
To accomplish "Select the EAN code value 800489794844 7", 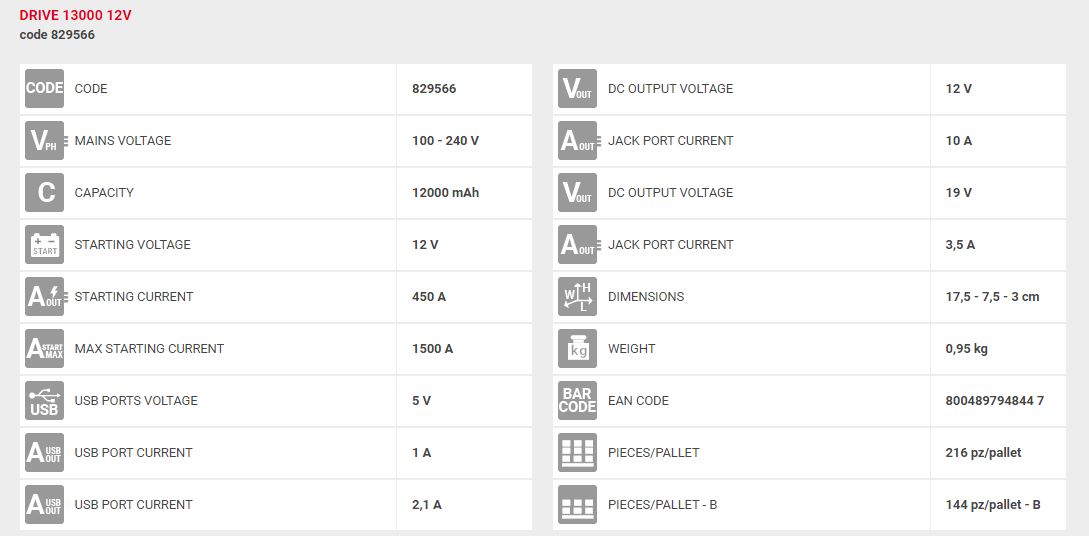I will tap(994, 401).
